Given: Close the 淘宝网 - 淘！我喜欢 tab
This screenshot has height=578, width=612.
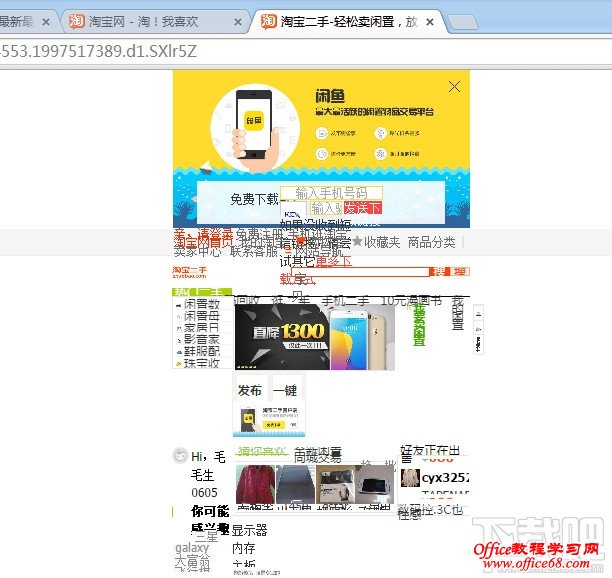Looking at the screenshot, I should [238, 23].
